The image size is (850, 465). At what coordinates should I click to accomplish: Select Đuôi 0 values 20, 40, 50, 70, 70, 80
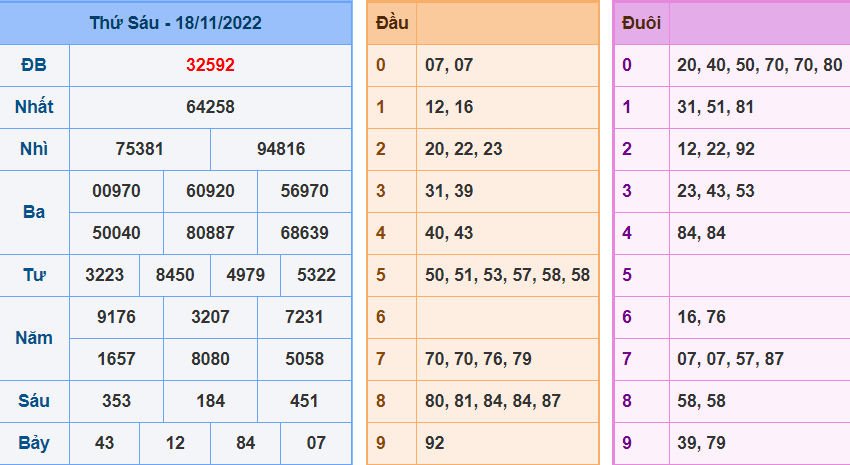[759, 65]
